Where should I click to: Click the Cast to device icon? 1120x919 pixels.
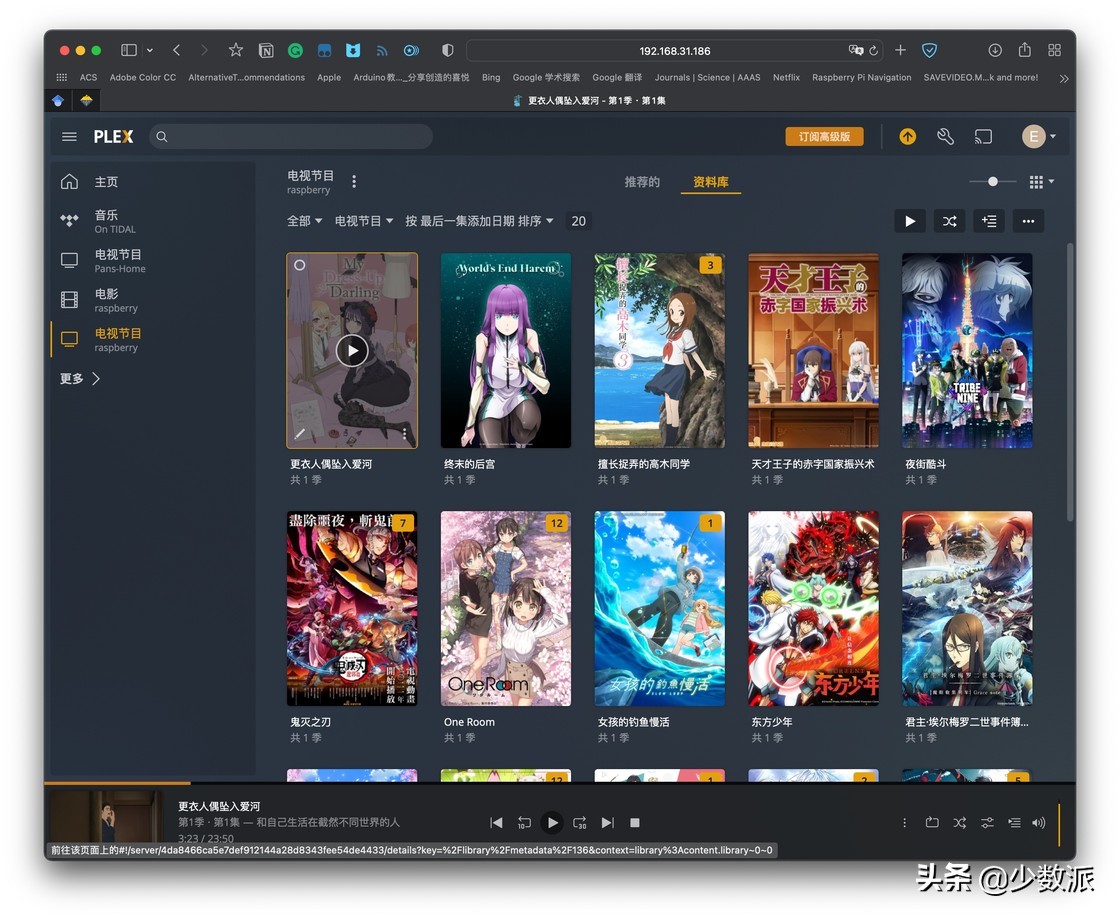(983, 136)
